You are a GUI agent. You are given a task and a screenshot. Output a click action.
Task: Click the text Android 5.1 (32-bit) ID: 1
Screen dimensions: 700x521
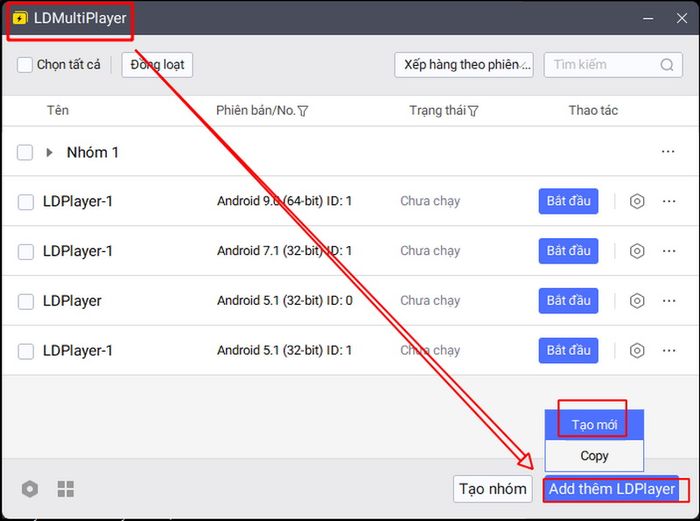pyautogui.click(x=284, y=350)
